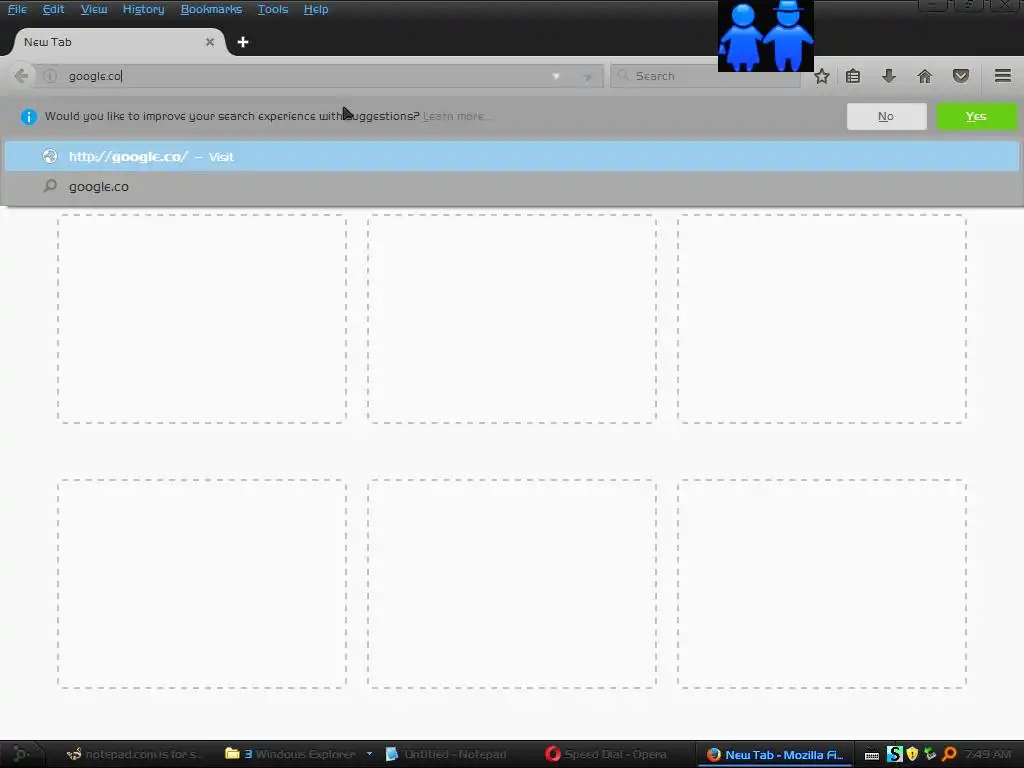The width and height of the screenshot is (1024, 768).
Task: Select the google.co search suggestion row
Action: tap(512, 187)
